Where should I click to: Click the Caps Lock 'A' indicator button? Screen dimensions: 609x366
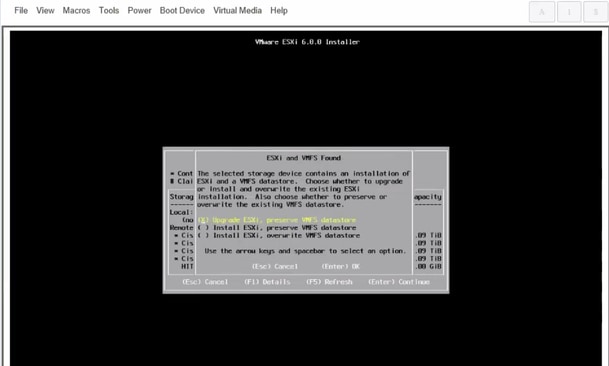(x=542, y=12)
